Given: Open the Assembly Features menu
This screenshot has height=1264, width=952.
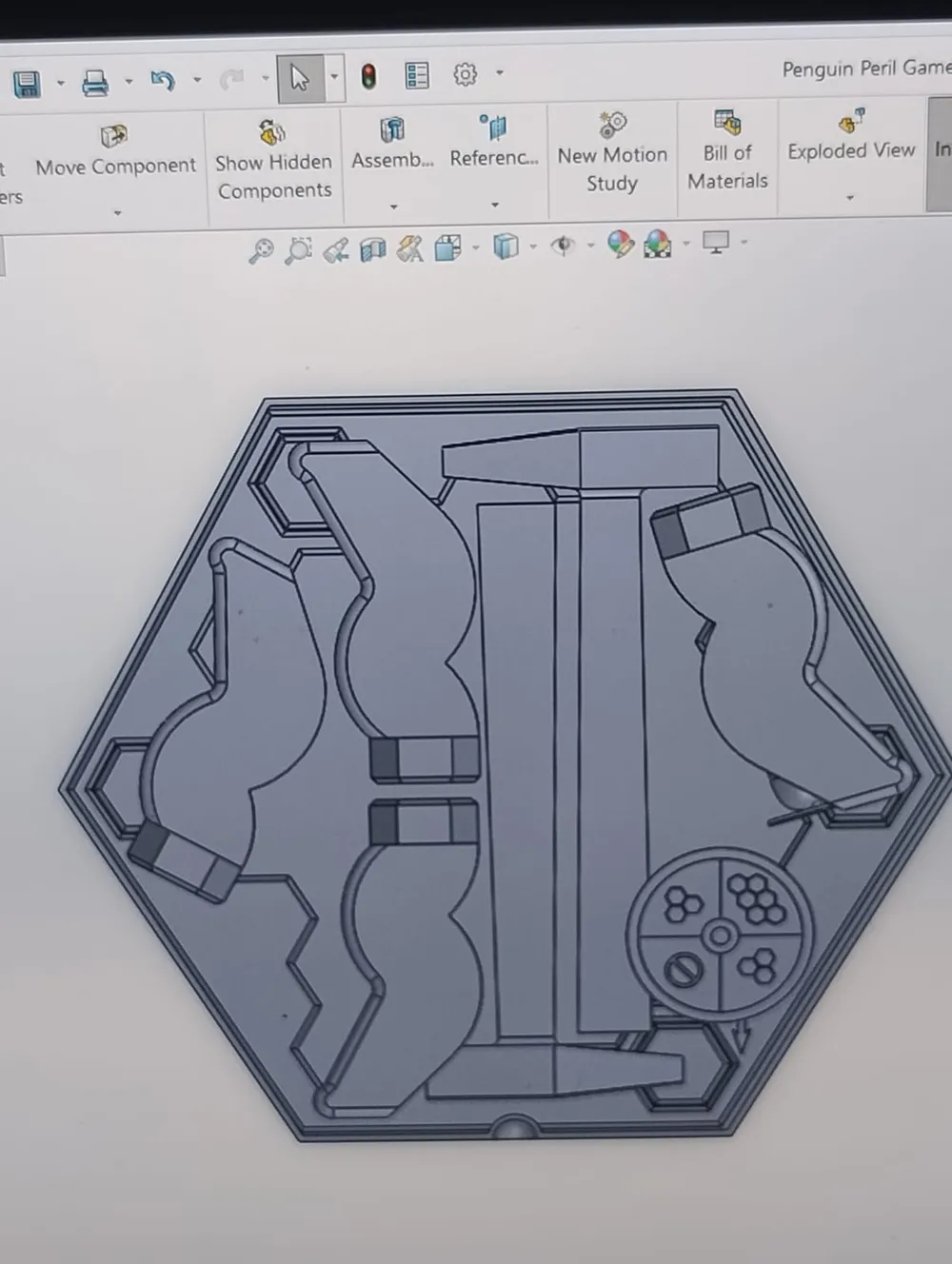Looking at the screenshot, I should pyautogui.click(x=392, y=143).
